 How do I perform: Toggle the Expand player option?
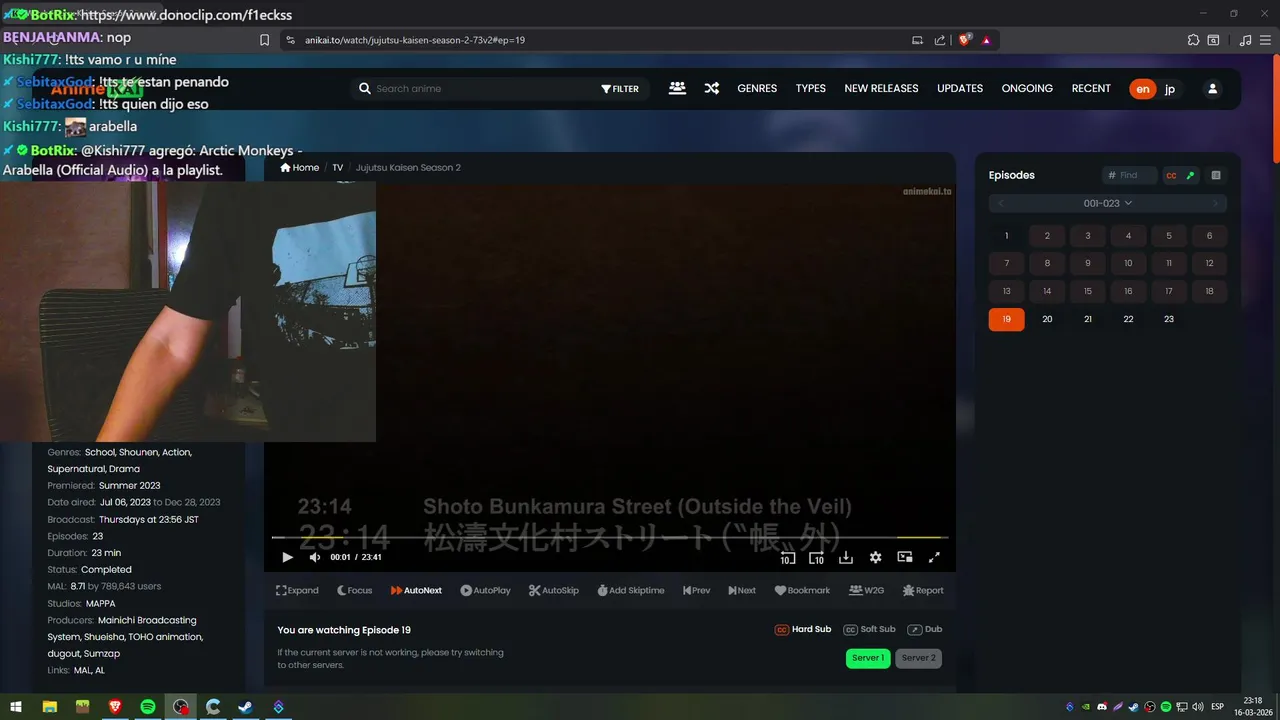click(297, 590)
